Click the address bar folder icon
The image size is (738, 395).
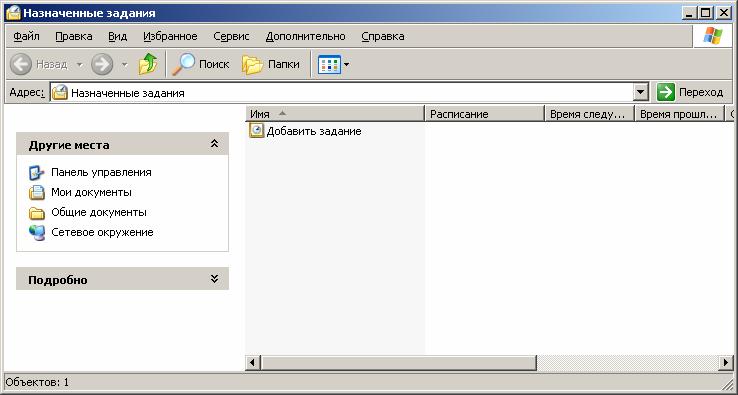60,93
